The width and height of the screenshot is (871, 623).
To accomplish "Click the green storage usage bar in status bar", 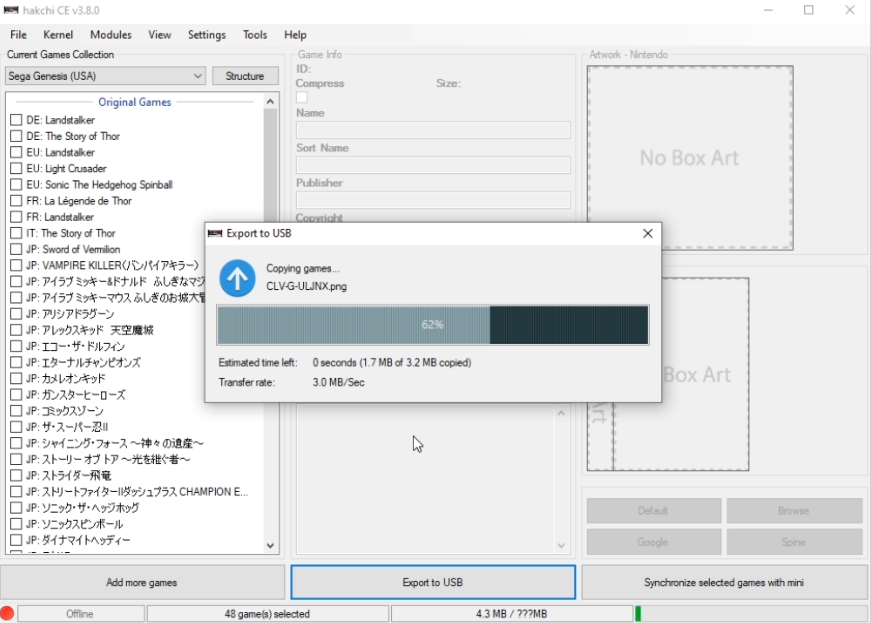I will point(638,614).
